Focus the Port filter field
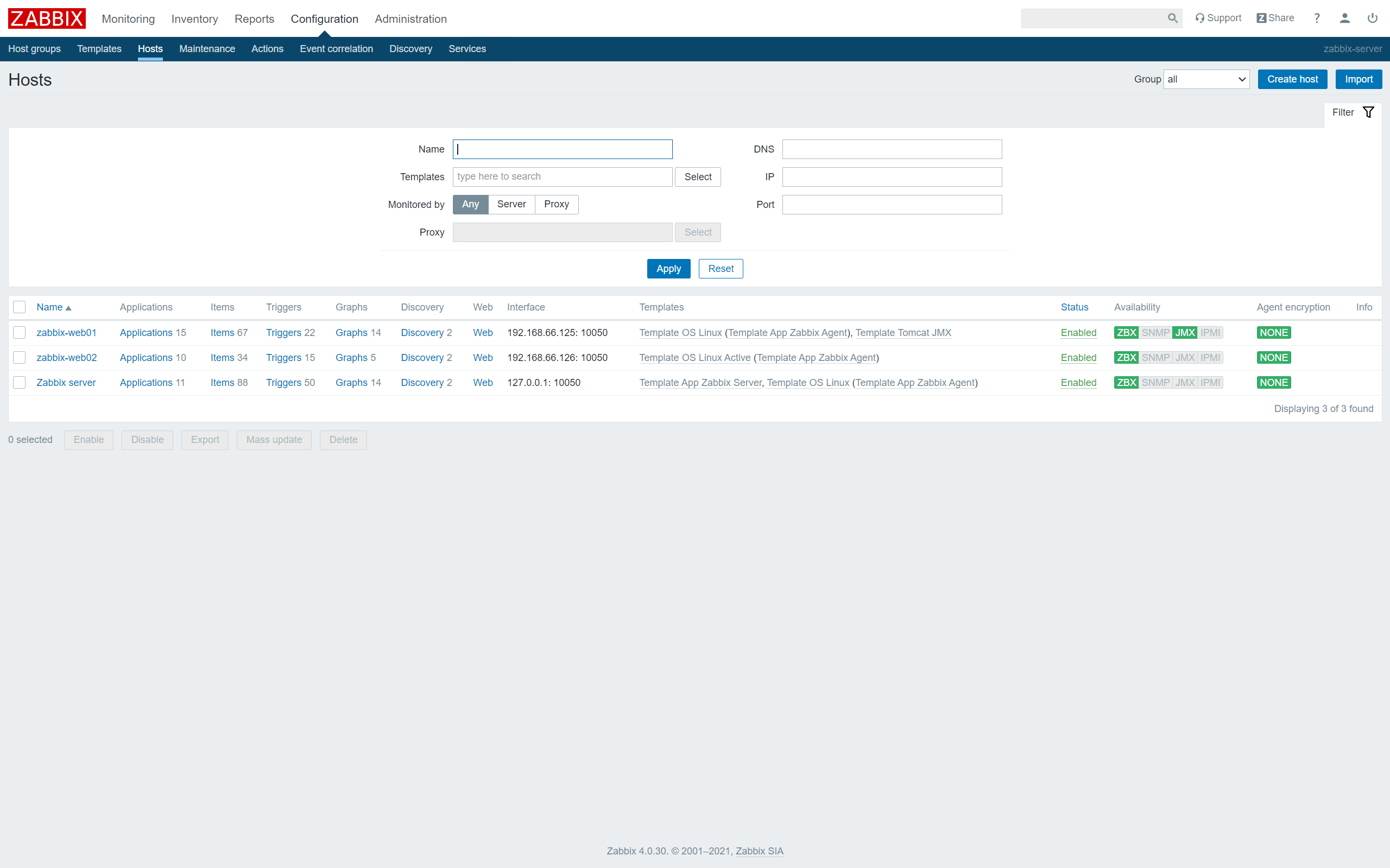Viewport: 1390px width, 868px height. (x=892, y=204)
